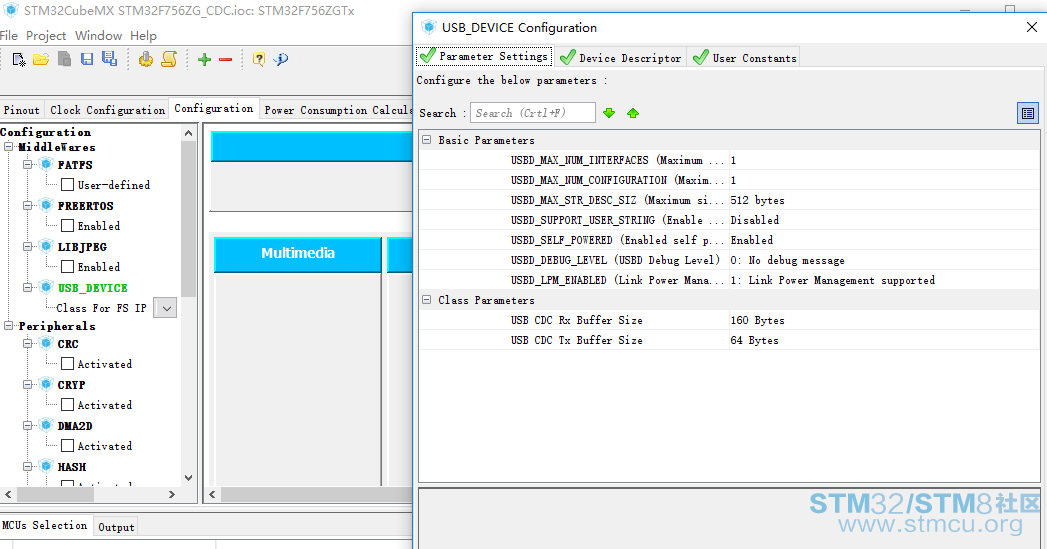Collapse the USB_DEVICE tree node
The width and height of the screenshot is (1047, 549).
point(28,287)
